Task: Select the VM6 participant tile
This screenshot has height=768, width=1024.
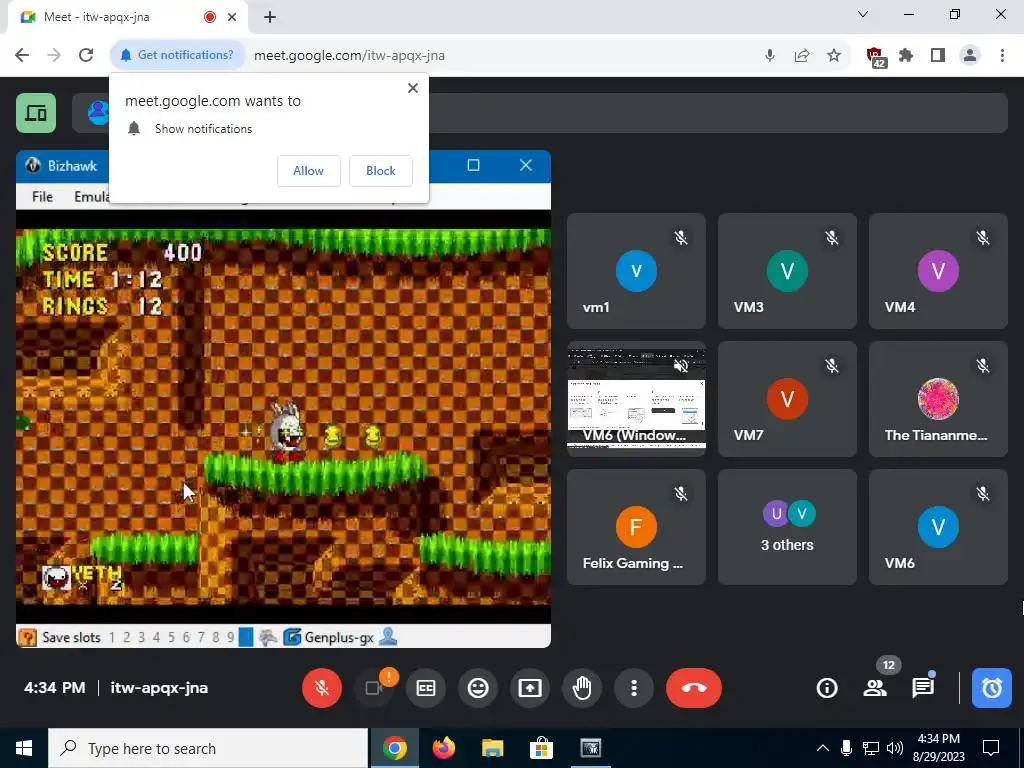Action: [938, 527]
